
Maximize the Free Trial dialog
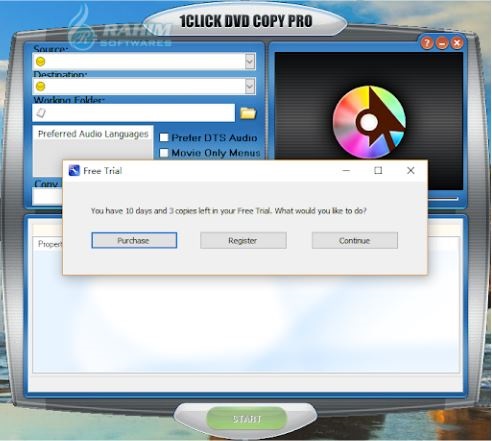point(378,171)
